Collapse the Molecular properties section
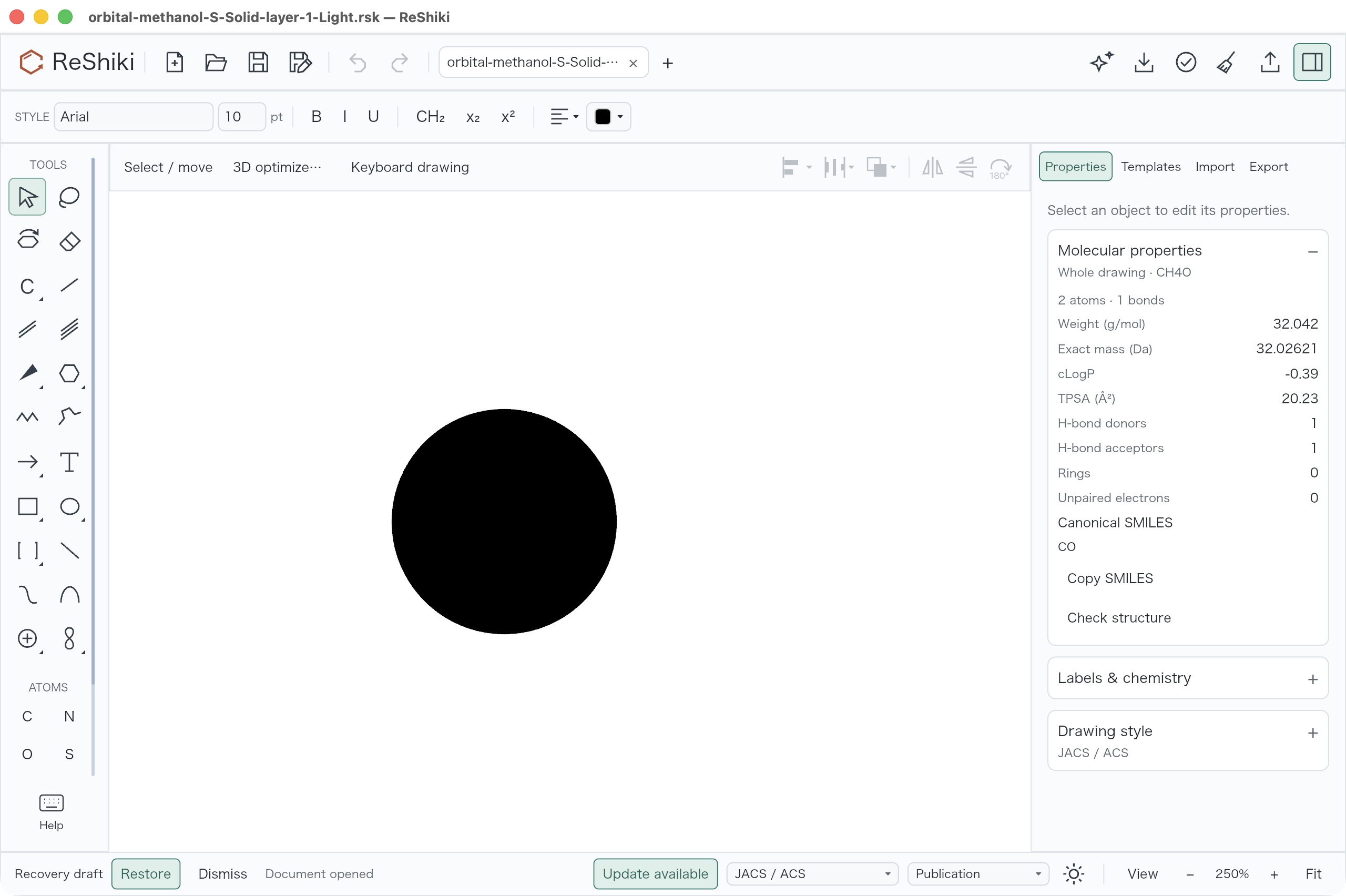Image resolution: width=1346 pixels, height=896 pixels. pyautogui.click(x=1312, y=251)
